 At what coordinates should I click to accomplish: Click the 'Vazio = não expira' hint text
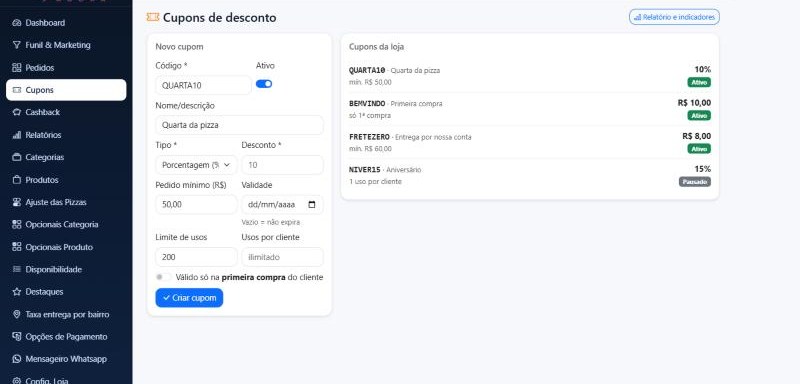tap(271, 222)
